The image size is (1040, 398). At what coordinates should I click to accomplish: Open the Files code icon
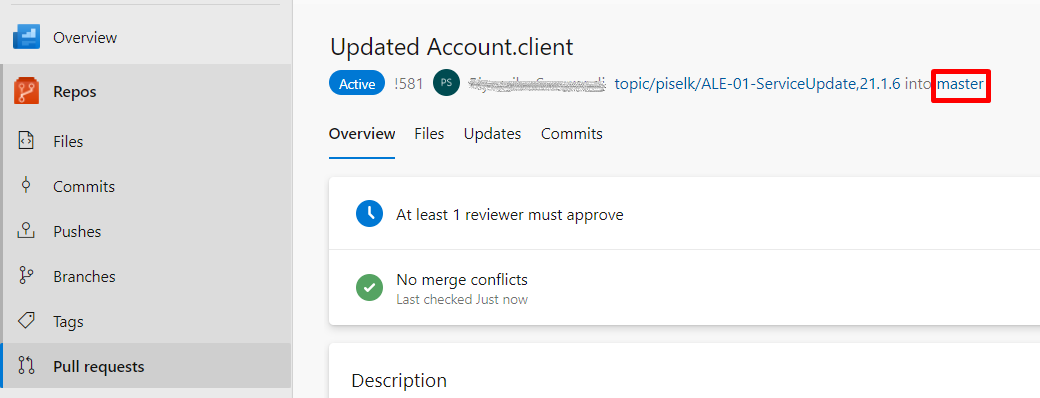(x=26, y=141)
